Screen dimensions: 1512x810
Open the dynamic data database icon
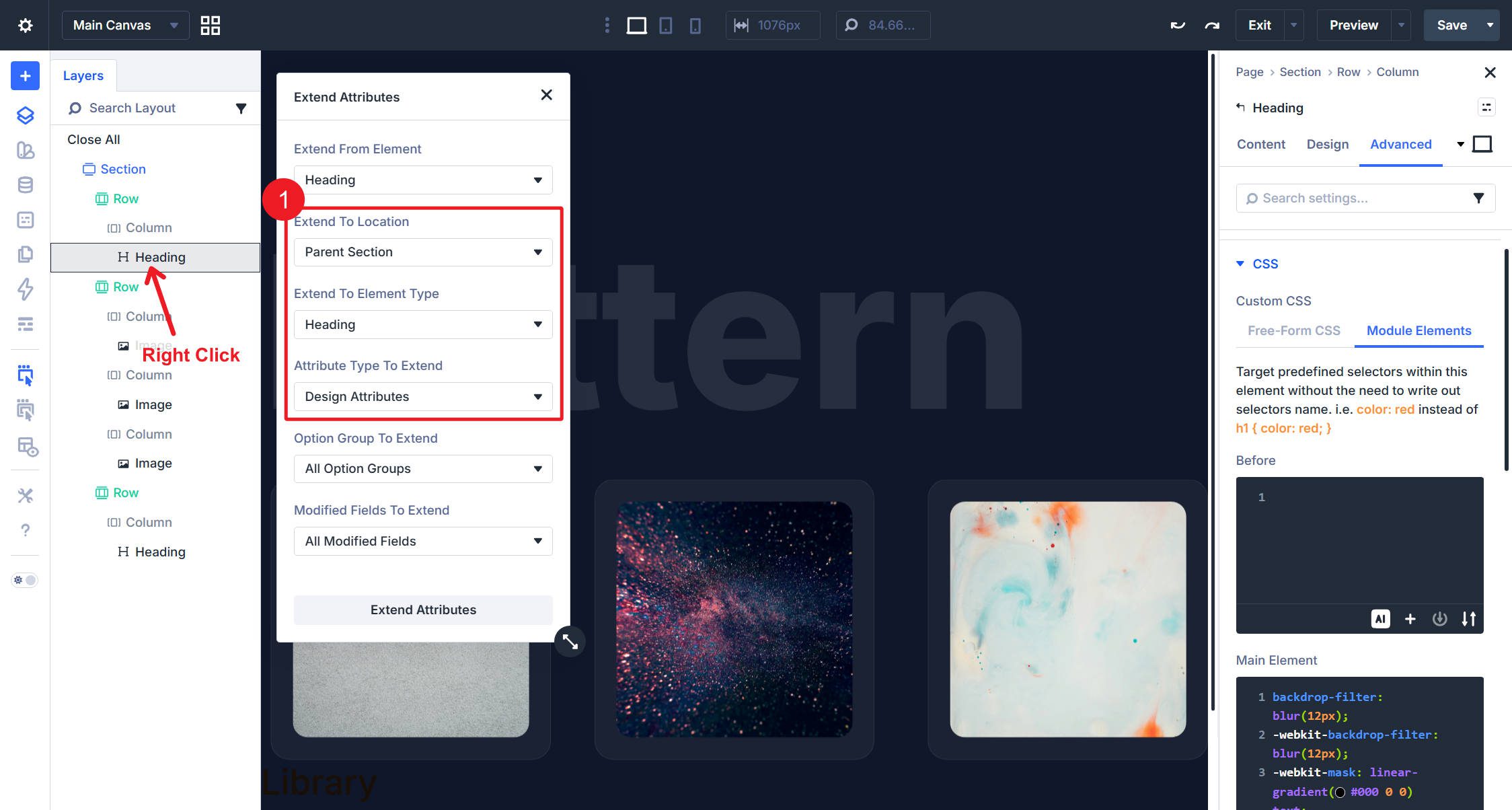click(24, 184)
